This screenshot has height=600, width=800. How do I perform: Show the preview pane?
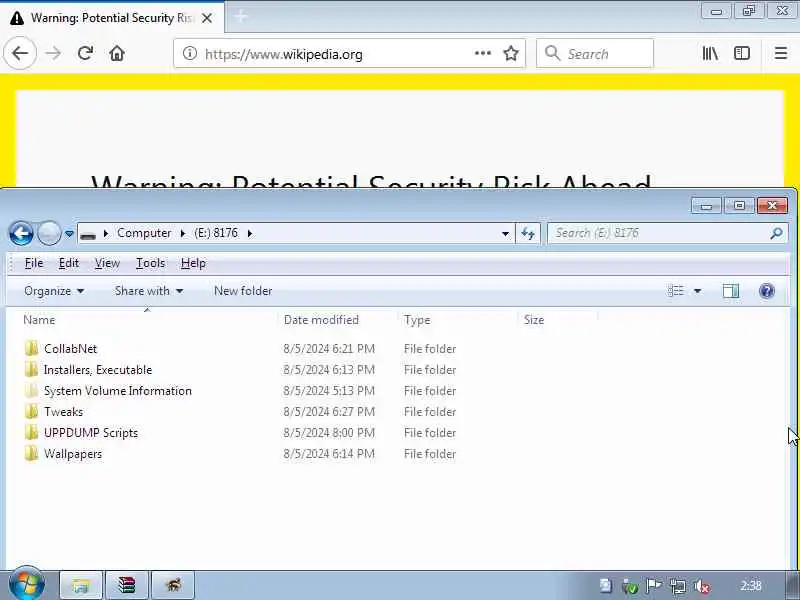coord(731,291)
